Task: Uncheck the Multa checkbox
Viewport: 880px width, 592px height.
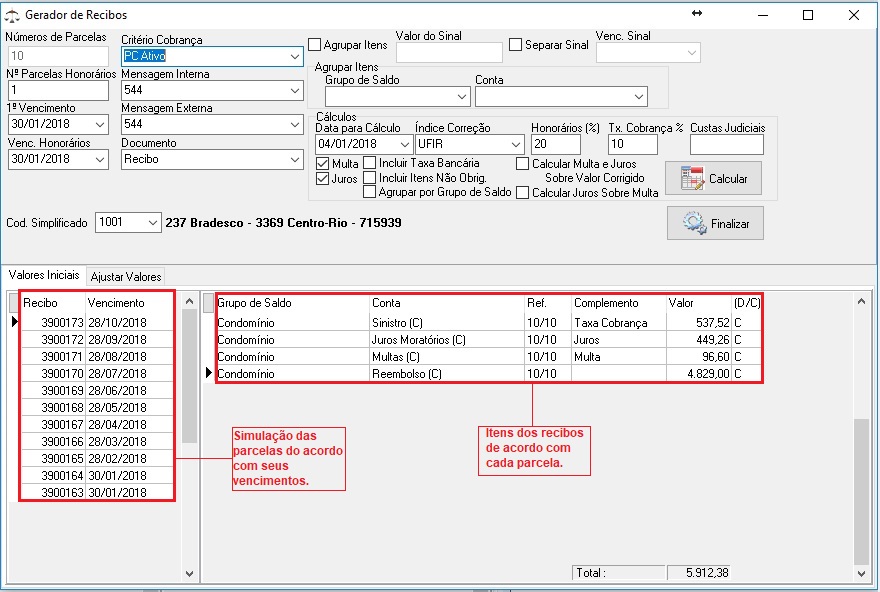Action: pyautogui.click(x=322, y=163)
